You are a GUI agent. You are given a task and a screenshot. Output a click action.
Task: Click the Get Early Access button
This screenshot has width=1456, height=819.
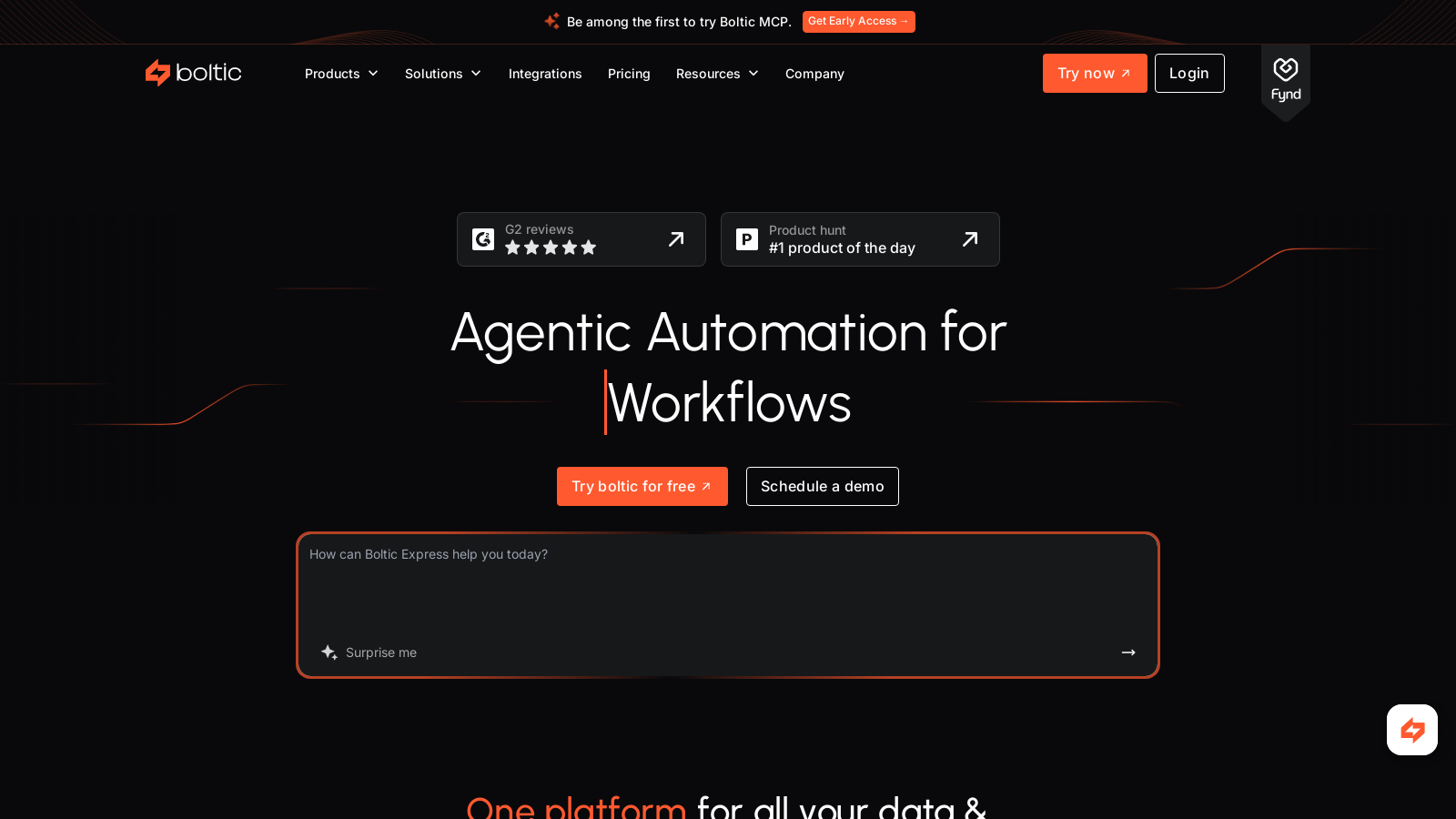(858, 21)
